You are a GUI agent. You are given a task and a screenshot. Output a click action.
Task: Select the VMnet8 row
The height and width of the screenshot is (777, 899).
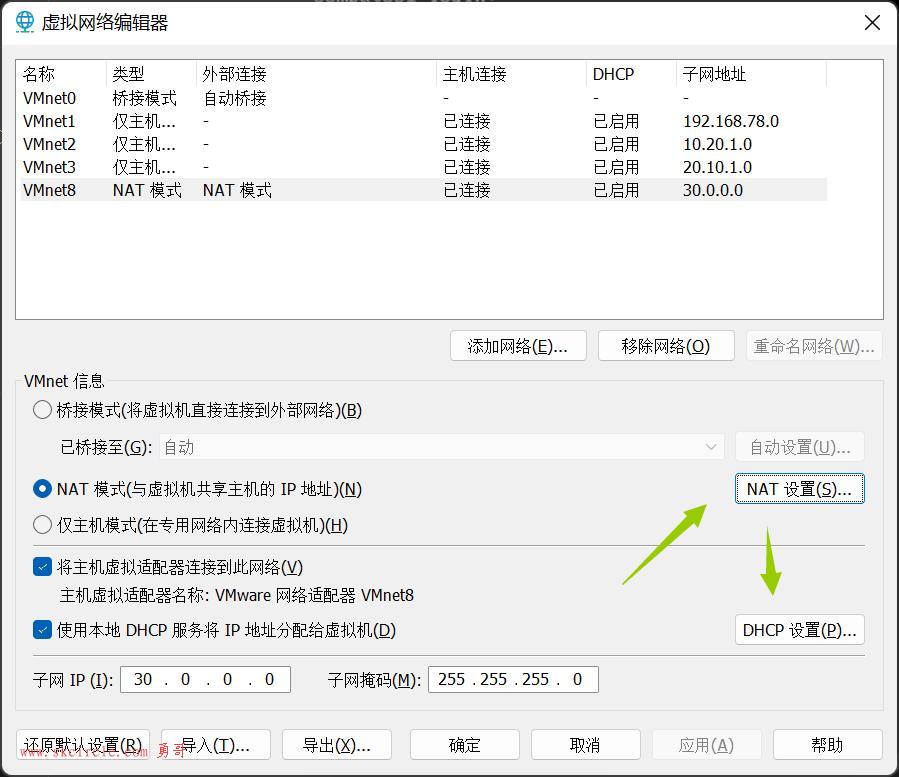click(x=424, y=190)
